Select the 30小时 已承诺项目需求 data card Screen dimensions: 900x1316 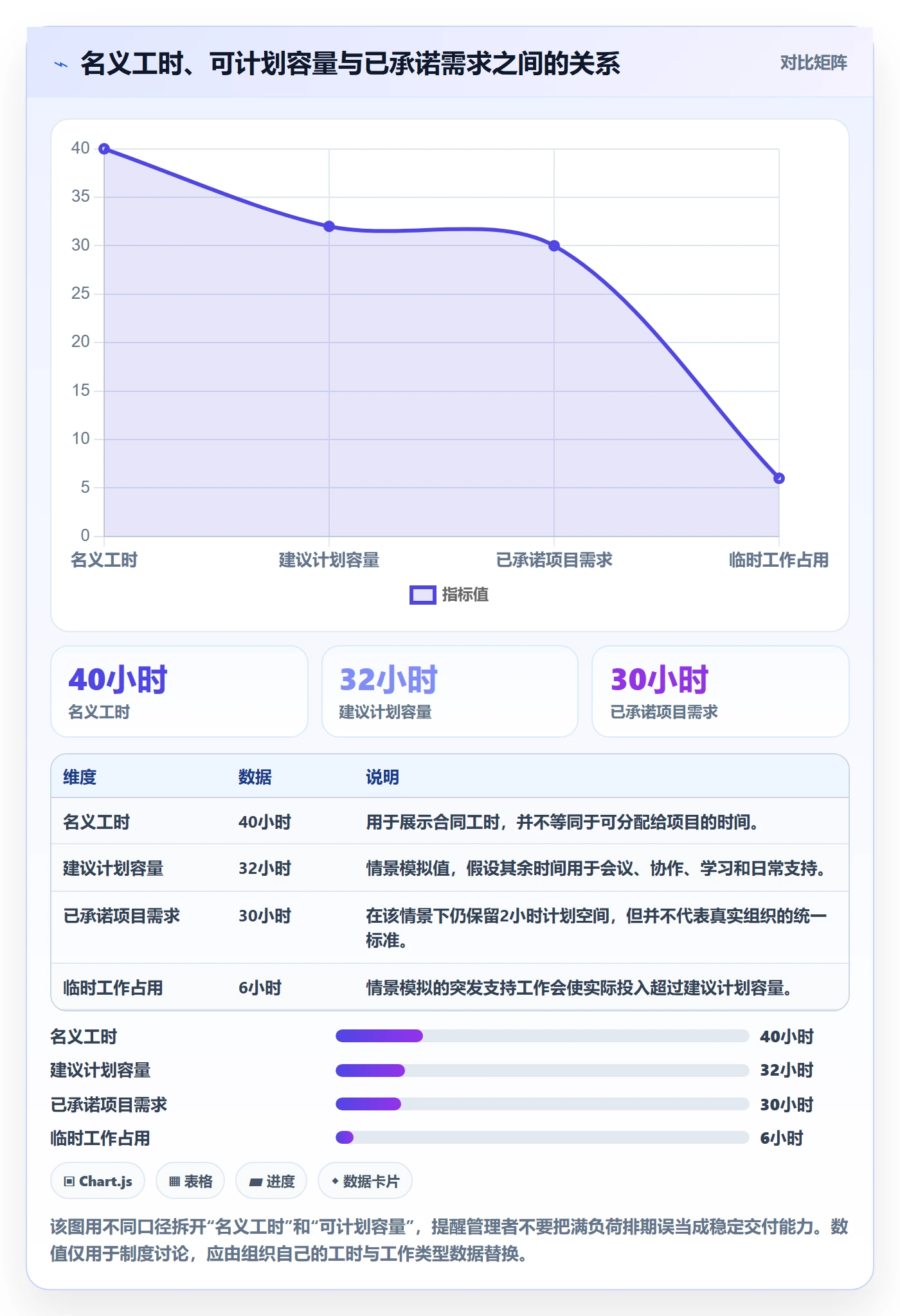pyautogui.click(x=721, y=691)
